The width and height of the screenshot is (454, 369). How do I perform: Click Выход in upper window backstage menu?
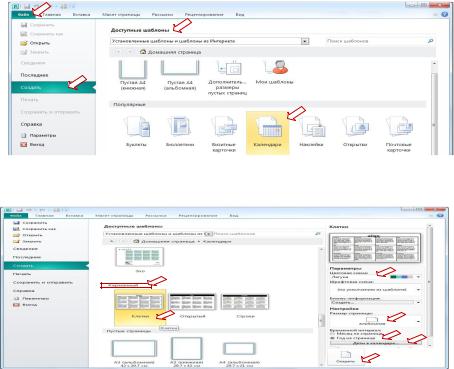point(32,144)
